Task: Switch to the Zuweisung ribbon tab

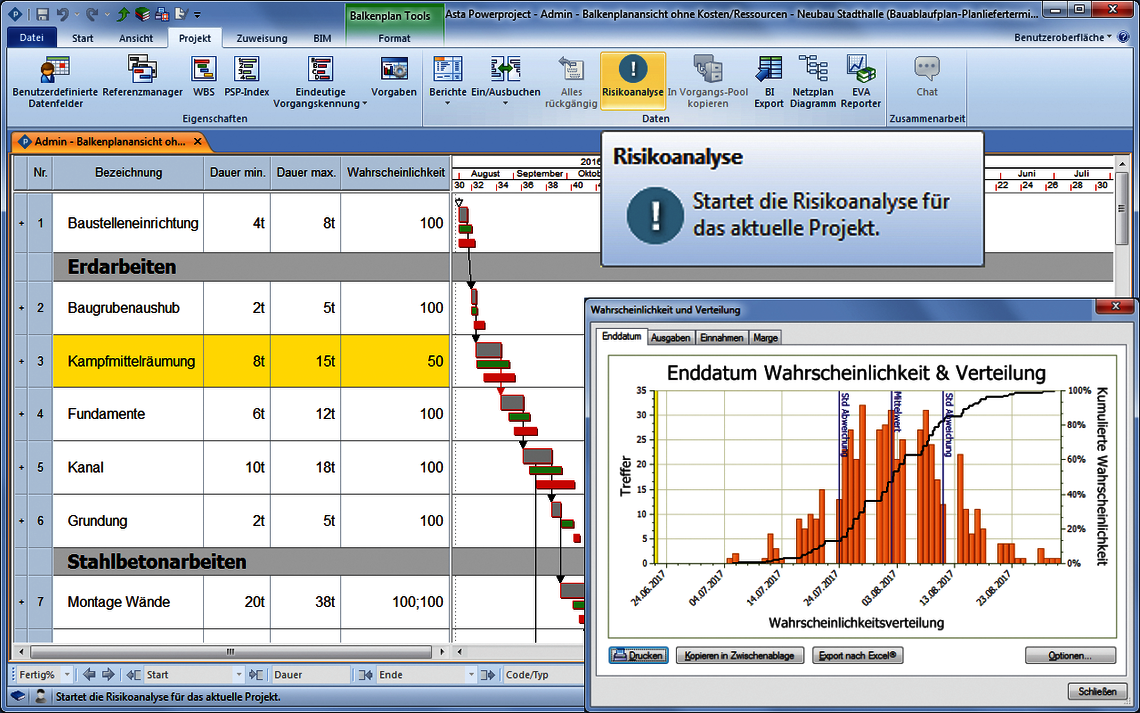Action: pos(262,38)
